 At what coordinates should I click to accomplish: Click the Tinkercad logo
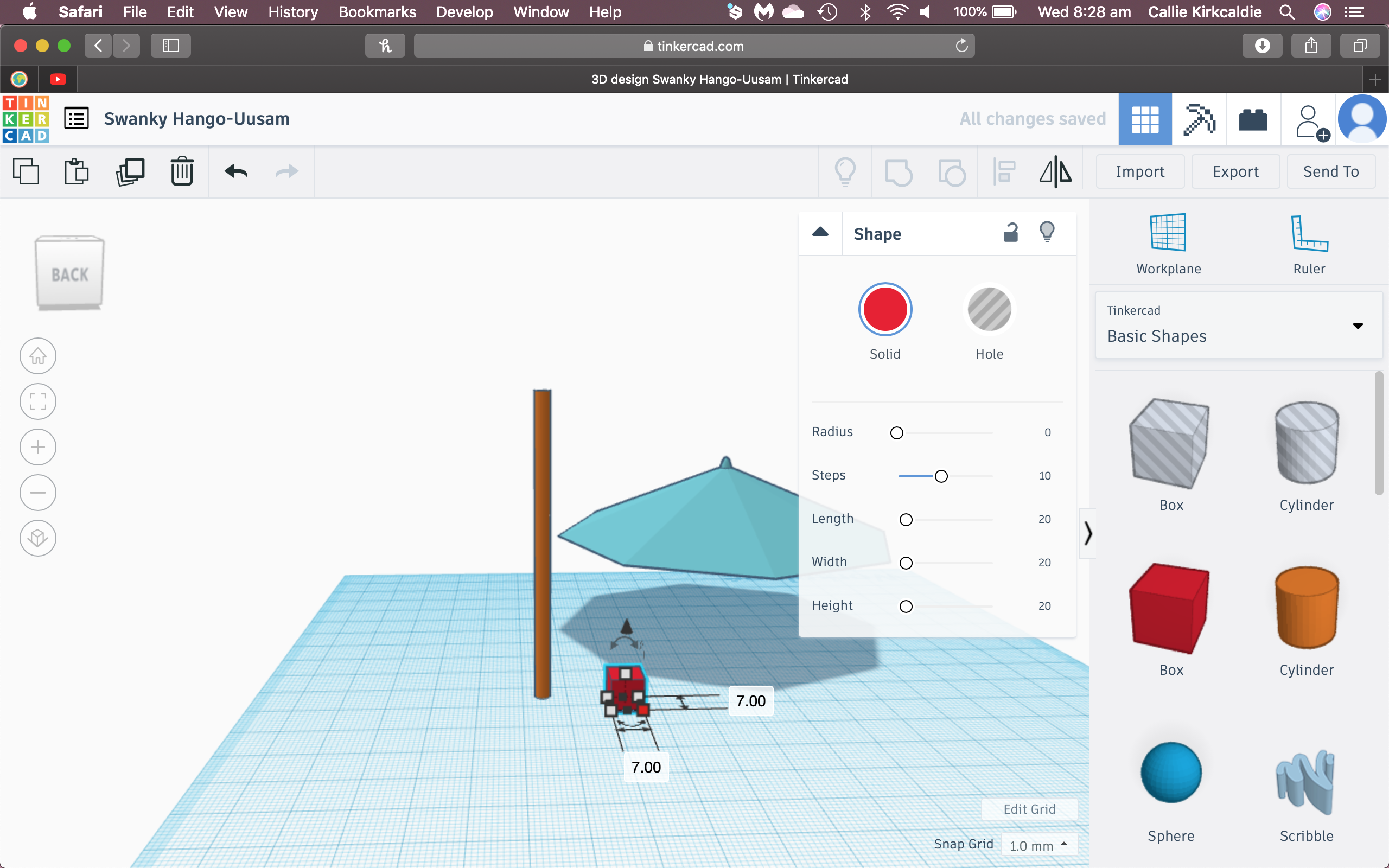(26, 119)
